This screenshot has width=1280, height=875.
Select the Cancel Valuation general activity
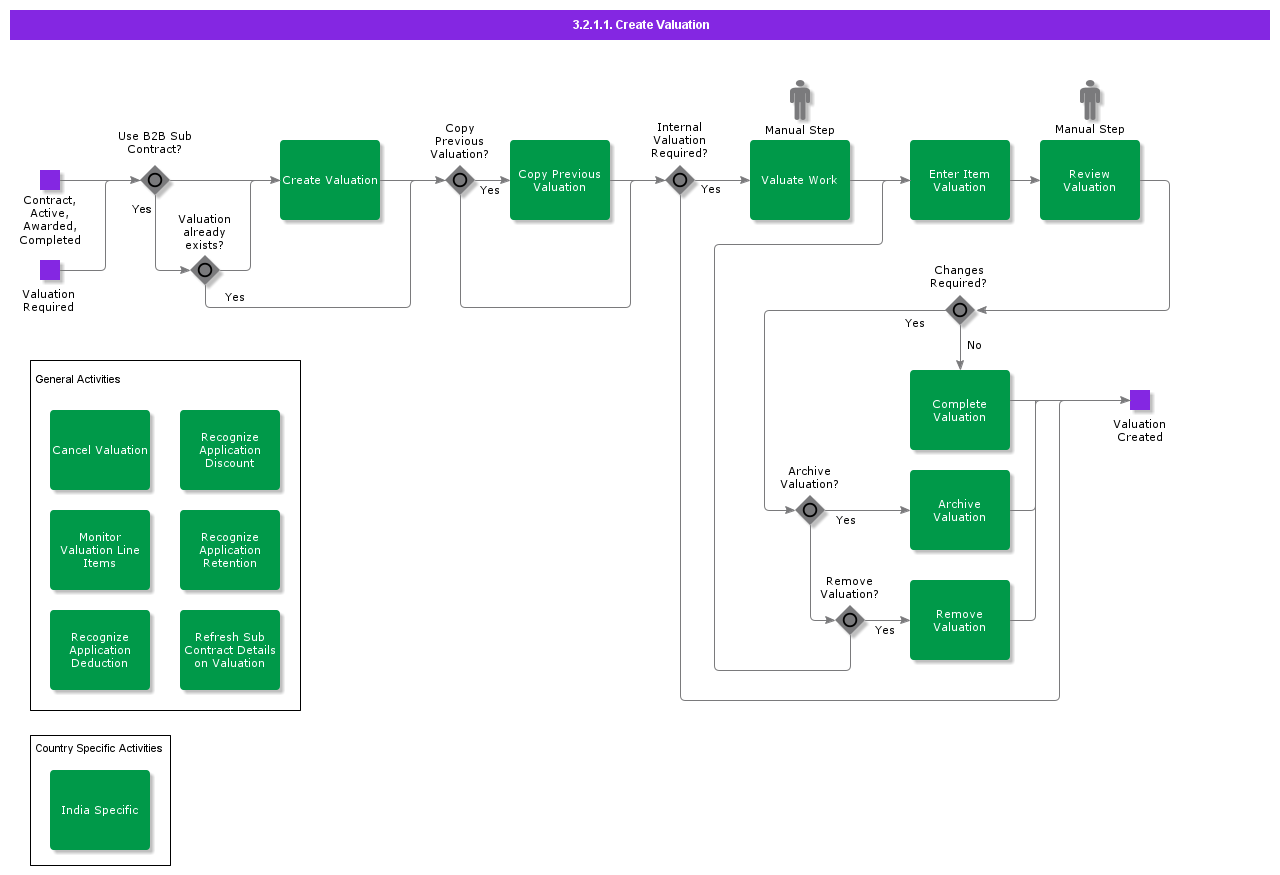(100, 450)
